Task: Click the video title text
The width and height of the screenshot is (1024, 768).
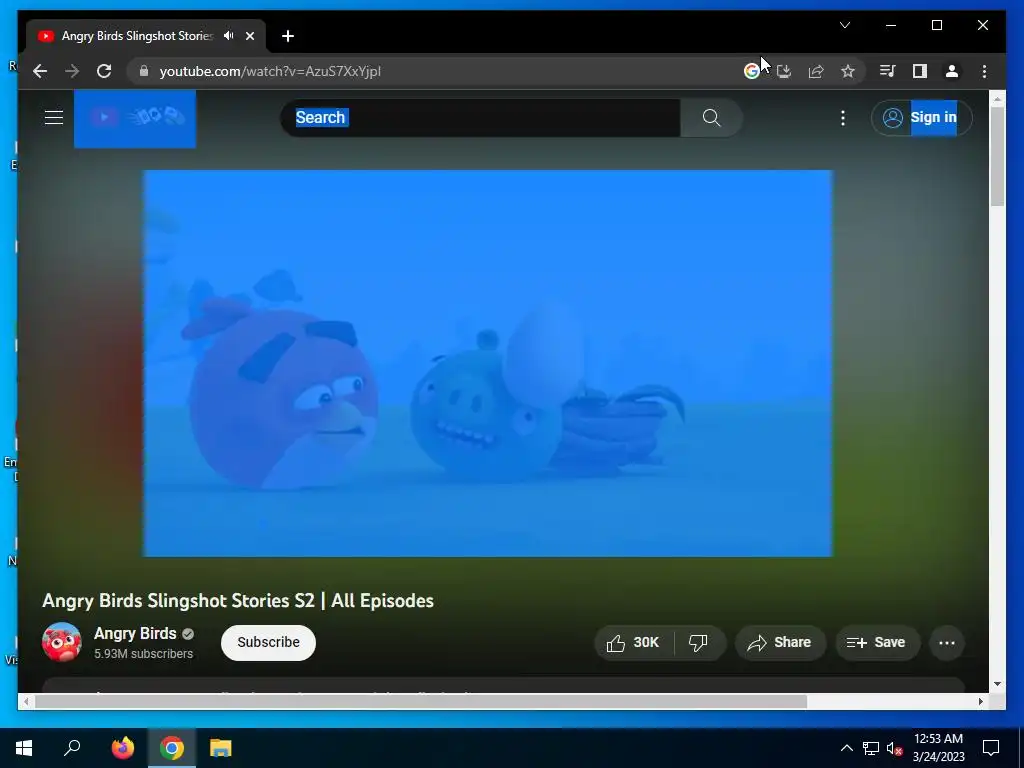Action: pos(238,601)
